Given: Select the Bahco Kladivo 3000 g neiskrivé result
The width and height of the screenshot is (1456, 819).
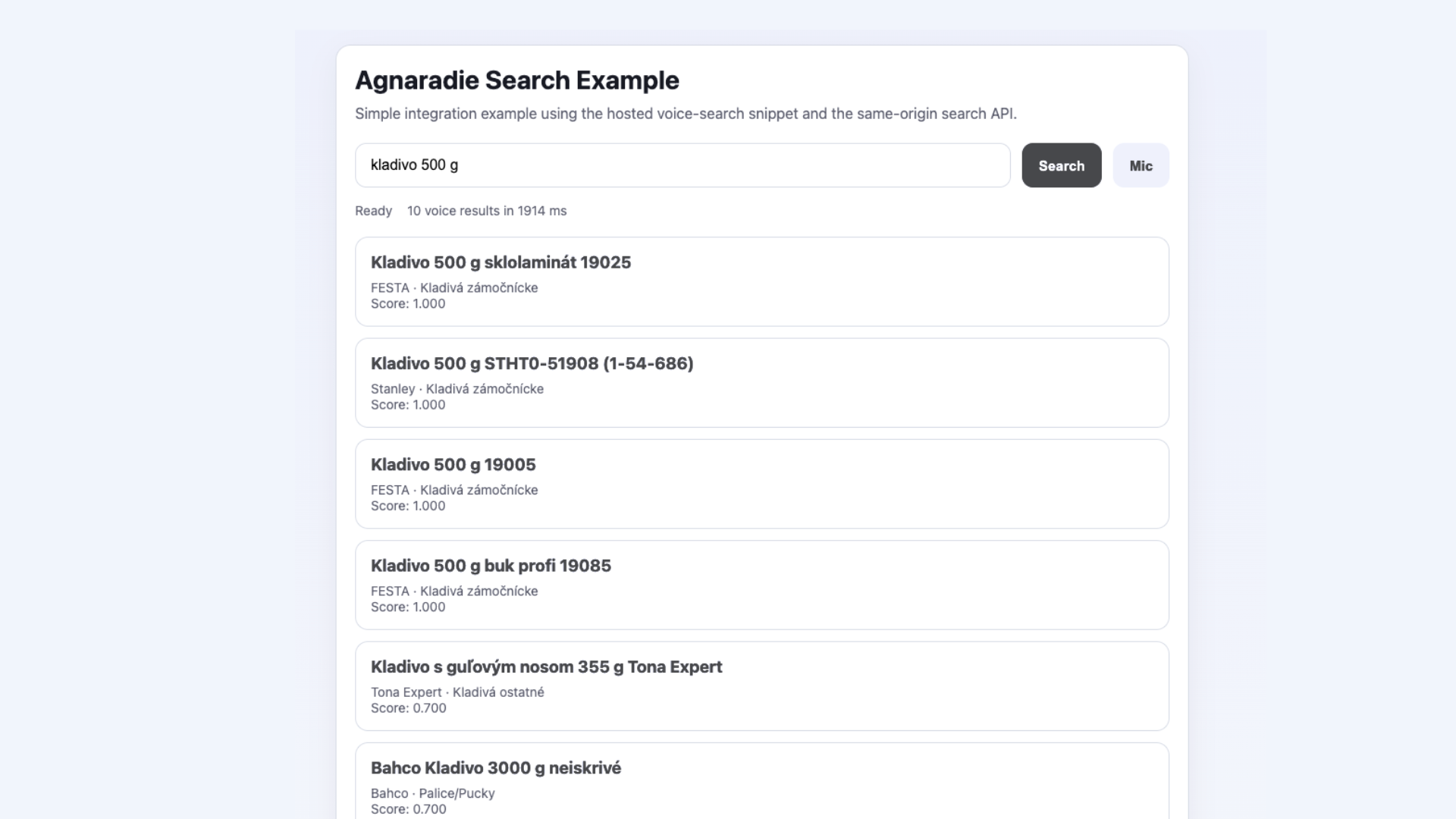Looking at the screenshot, I should (x=495, y=768).
